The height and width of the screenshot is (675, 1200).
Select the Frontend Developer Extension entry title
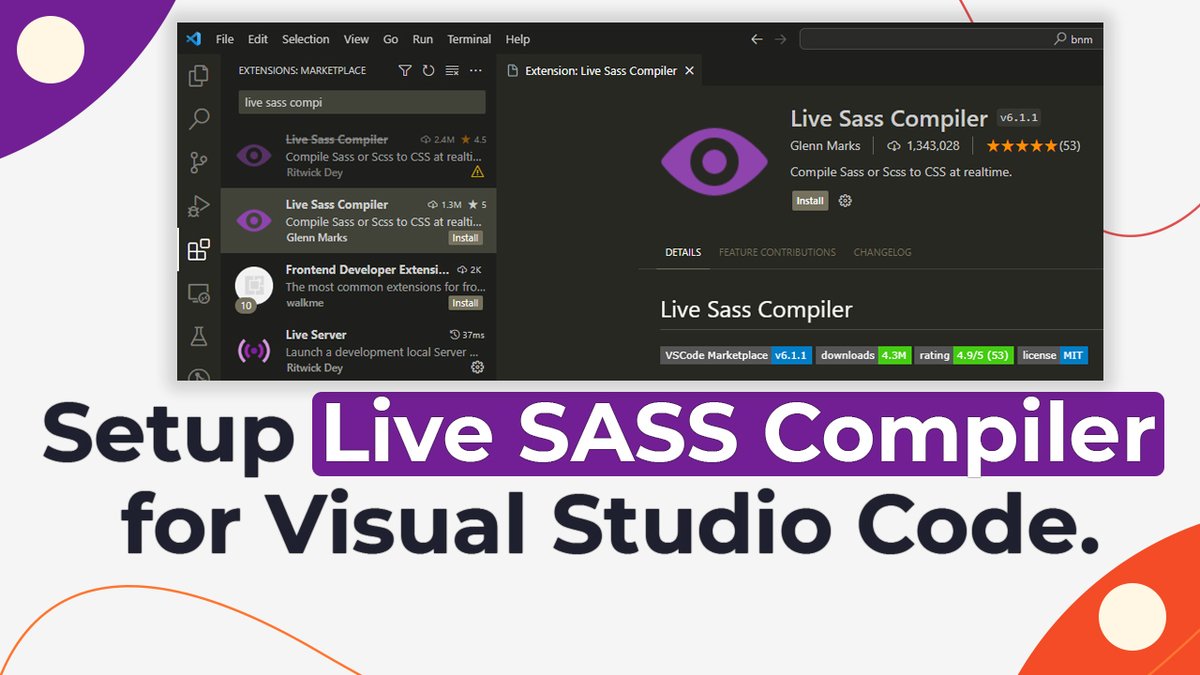pos(365,270)
